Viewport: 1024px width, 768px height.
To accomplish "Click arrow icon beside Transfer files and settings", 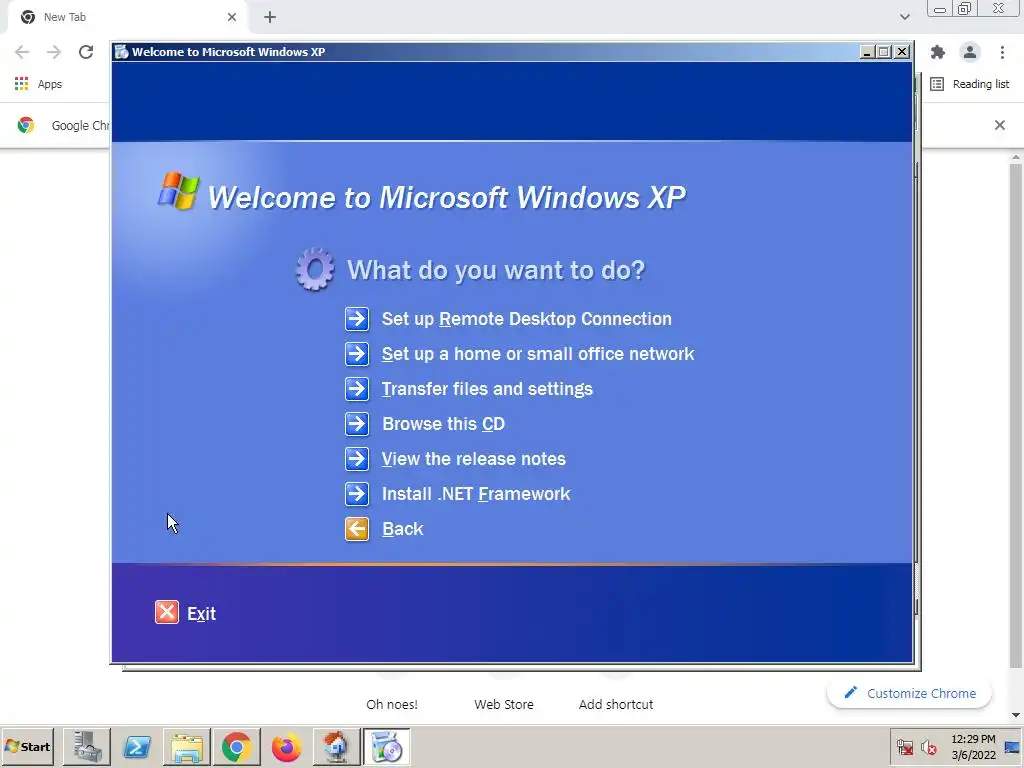I will click(357, 389).
